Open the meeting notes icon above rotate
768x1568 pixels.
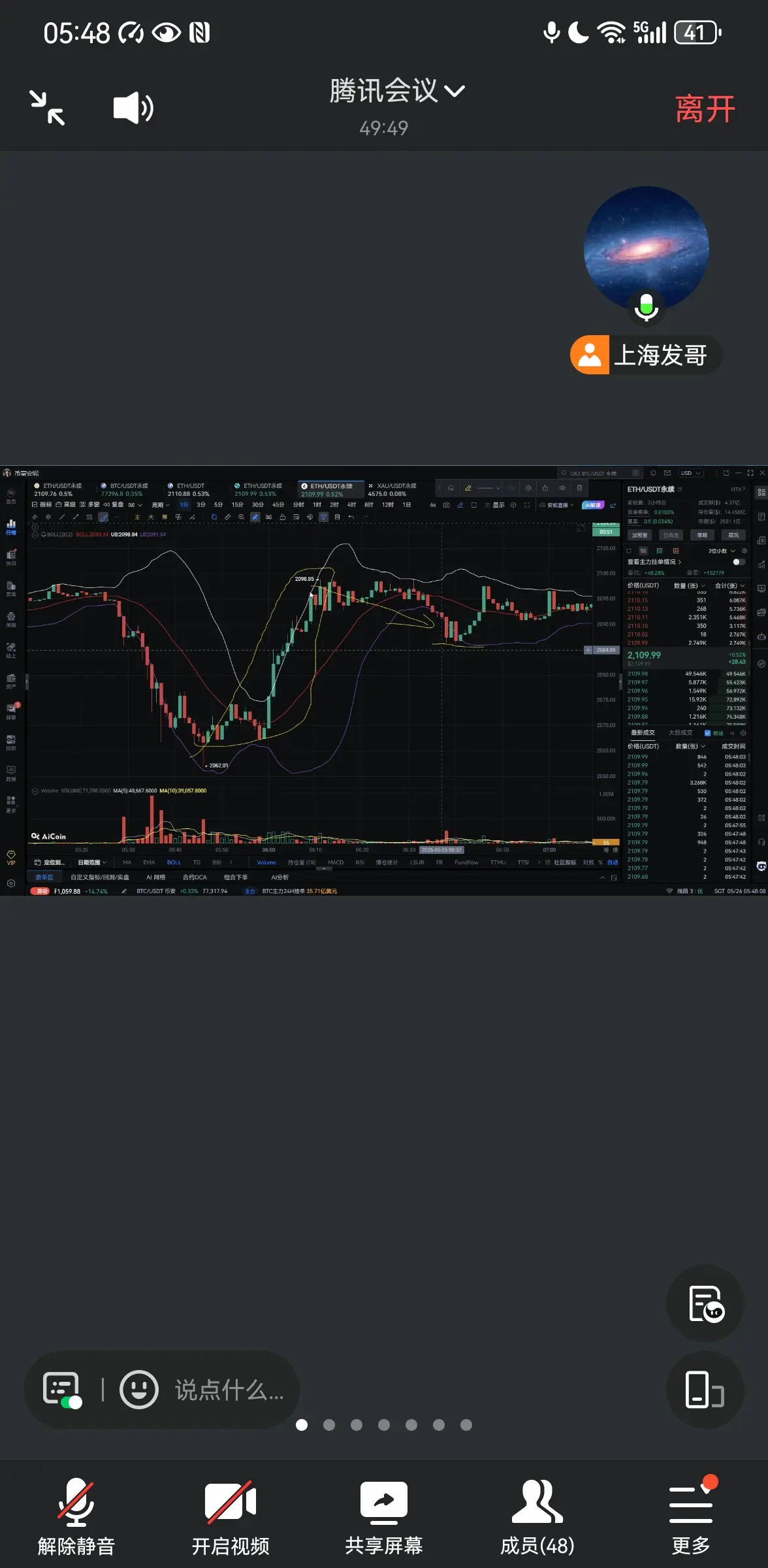coord(705,1303)
